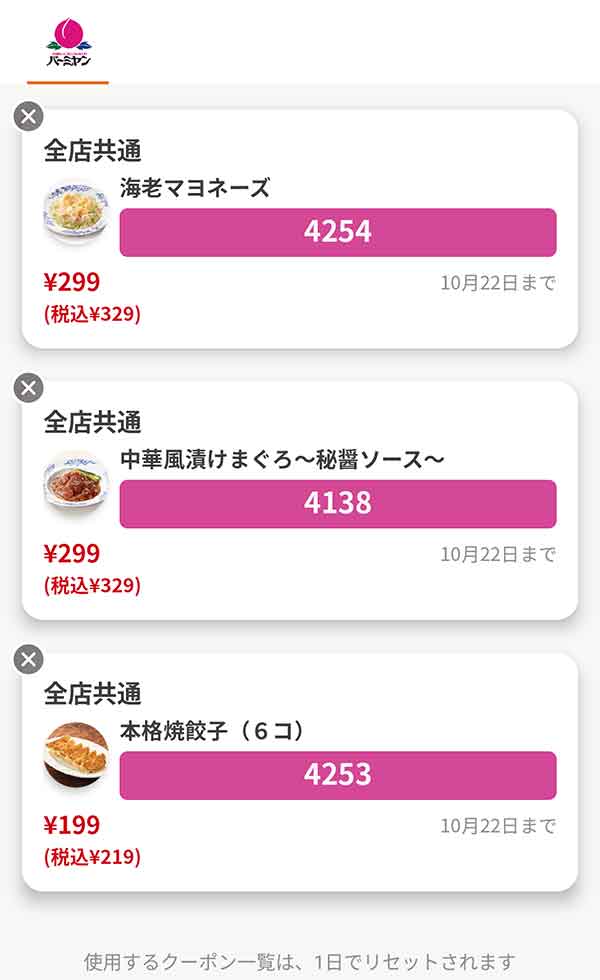Click the 全店共通 label on the first coupon
The image size is (600, 980).
click(92, 151)
